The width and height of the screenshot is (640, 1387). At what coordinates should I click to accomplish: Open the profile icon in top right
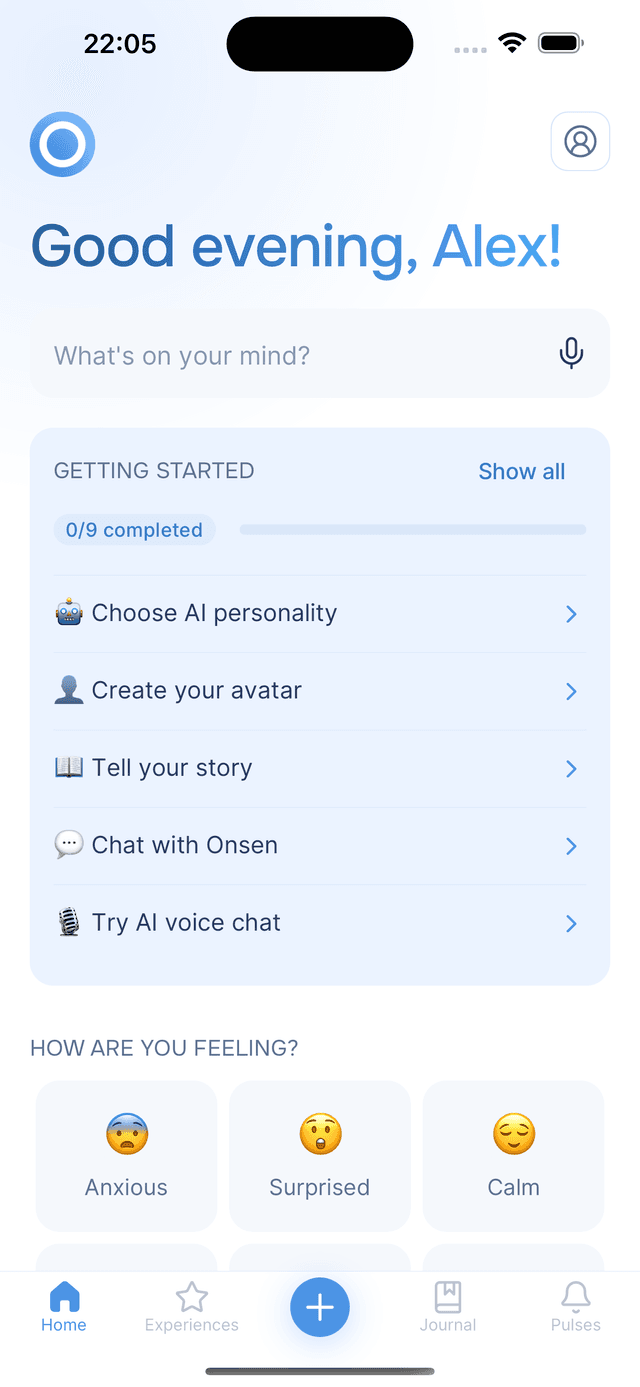click(580, 141)
